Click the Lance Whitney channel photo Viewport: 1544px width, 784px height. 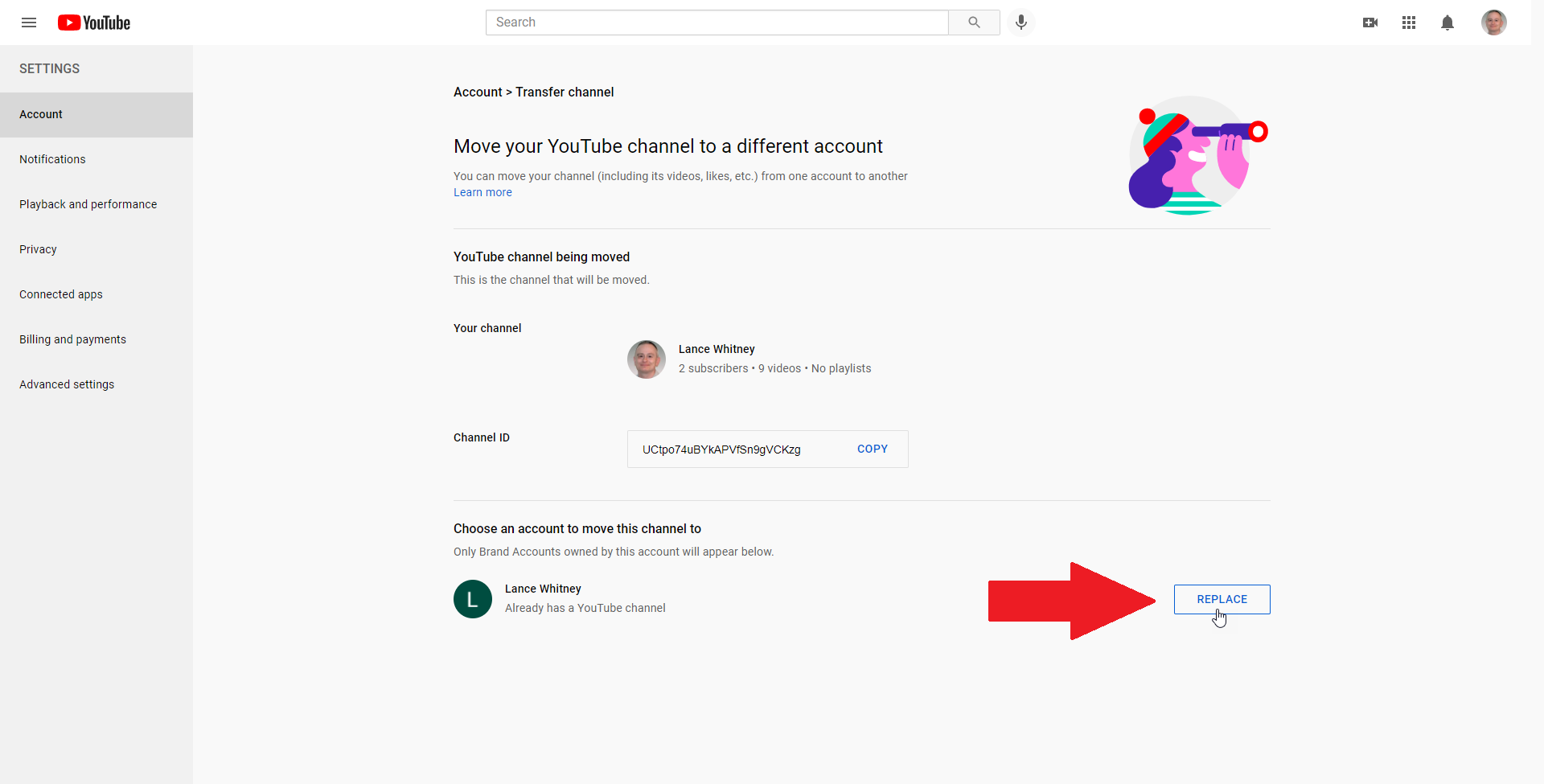[647, 359]
